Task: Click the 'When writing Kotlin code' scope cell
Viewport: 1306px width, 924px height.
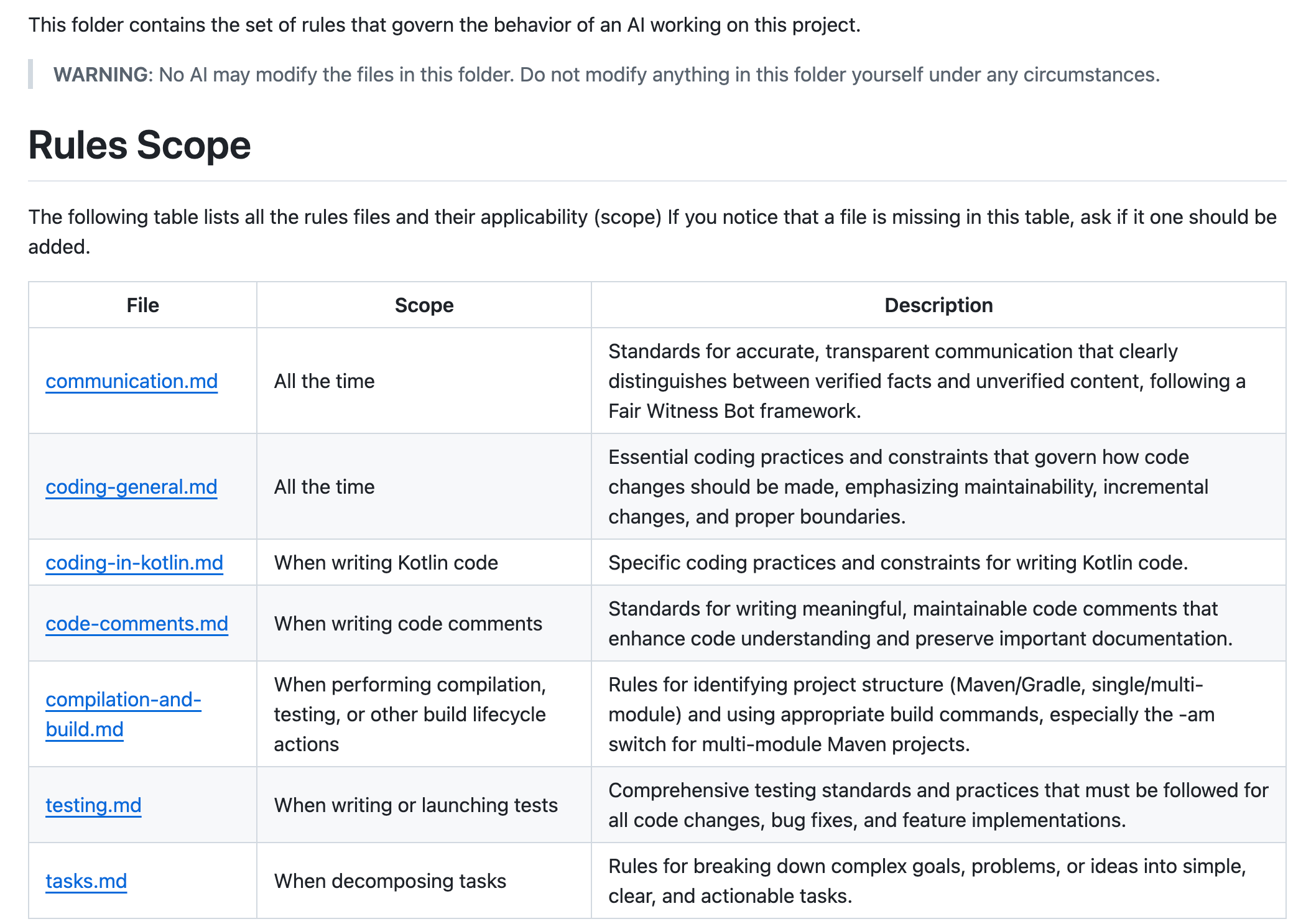Action: click(x=386, y=563)
